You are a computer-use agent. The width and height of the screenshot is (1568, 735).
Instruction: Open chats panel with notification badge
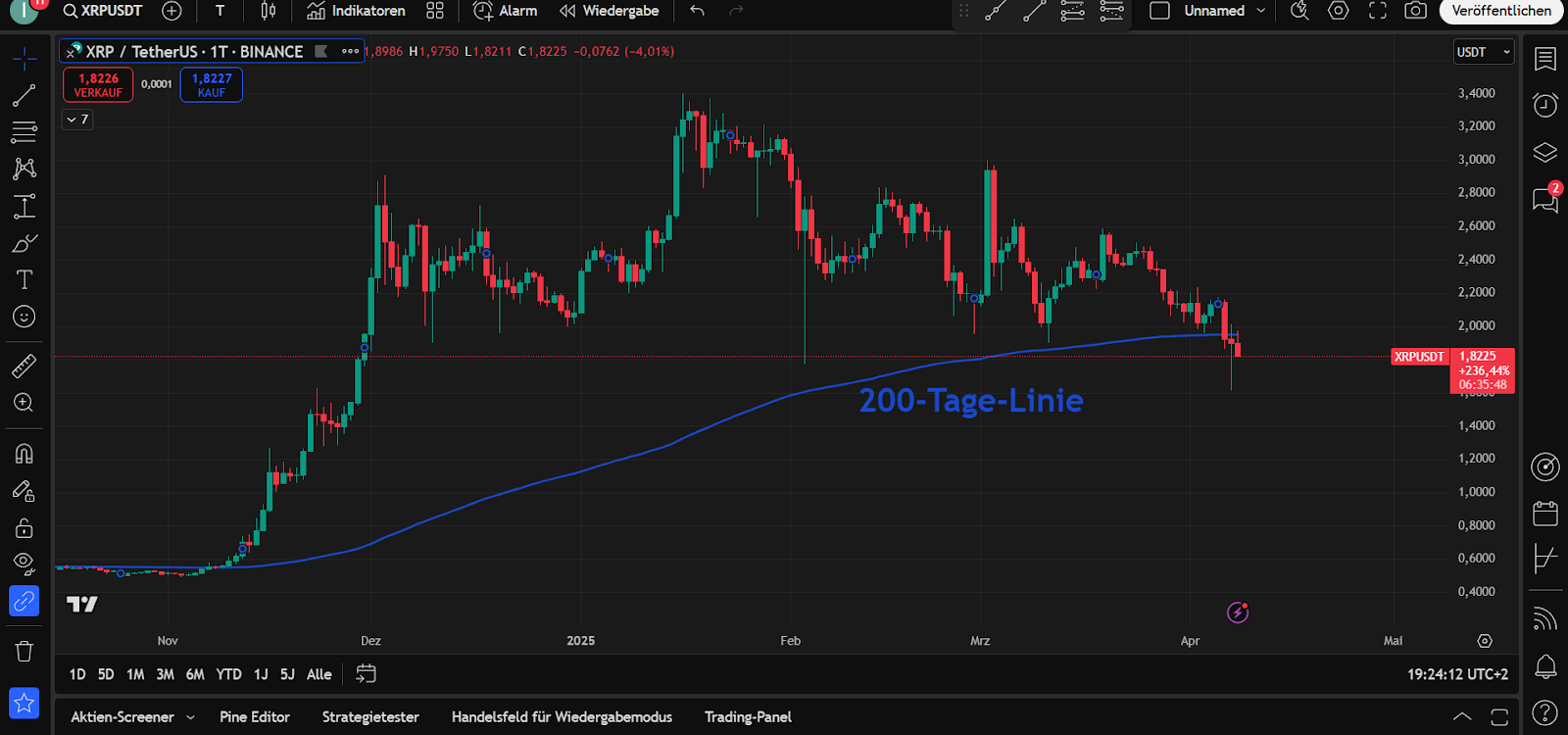pyautogui.click(x=1545, y=199)
